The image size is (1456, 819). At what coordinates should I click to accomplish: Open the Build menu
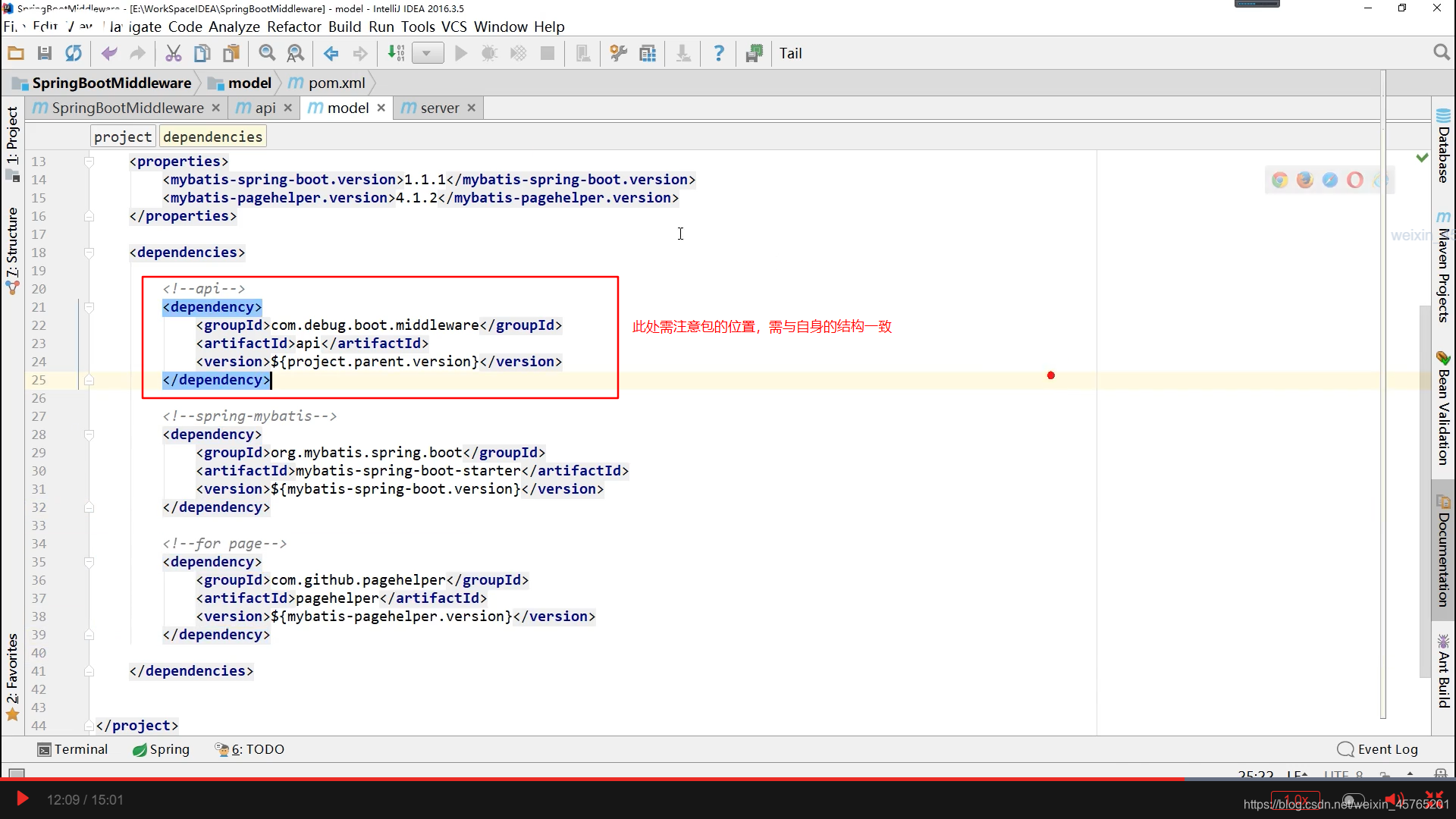[345, 27]
